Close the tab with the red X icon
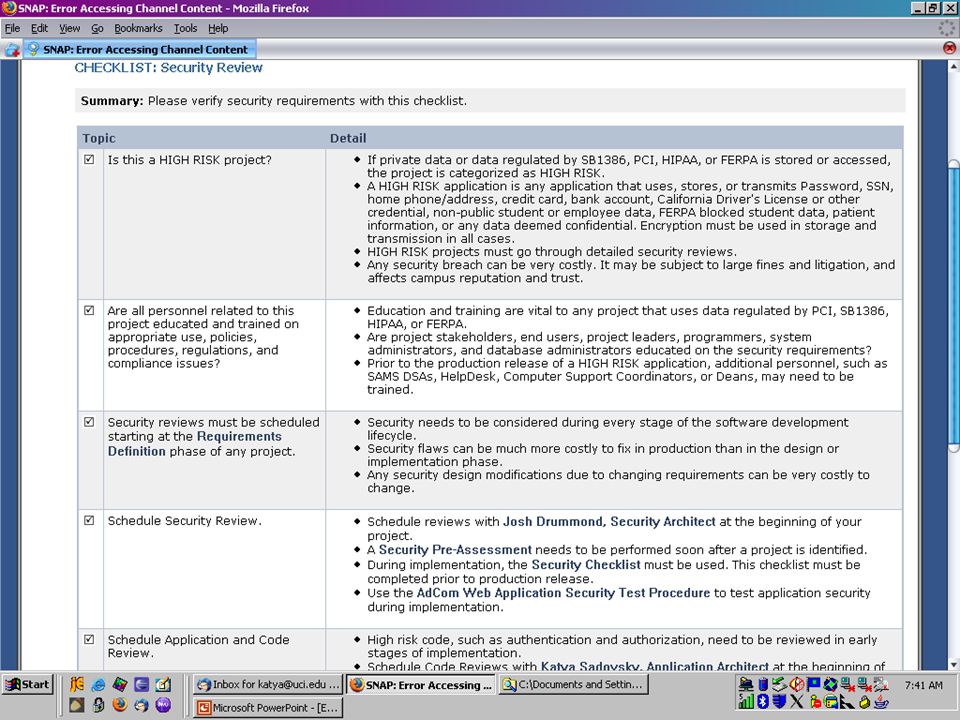 coord(949,48)
